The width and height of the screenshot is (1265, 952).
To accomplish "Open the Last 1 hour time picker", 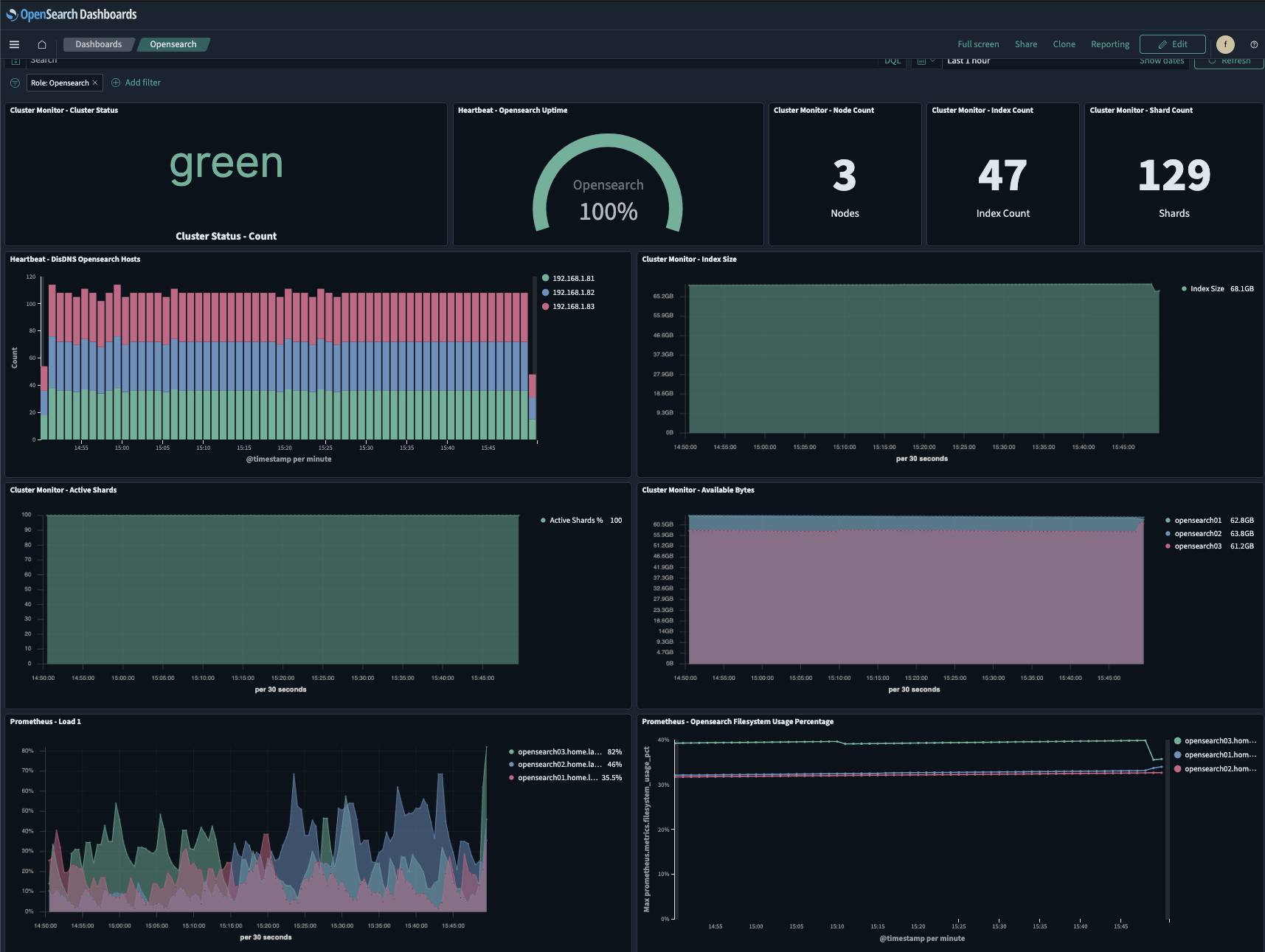I will pyautogui.click(x=968, y=61).
